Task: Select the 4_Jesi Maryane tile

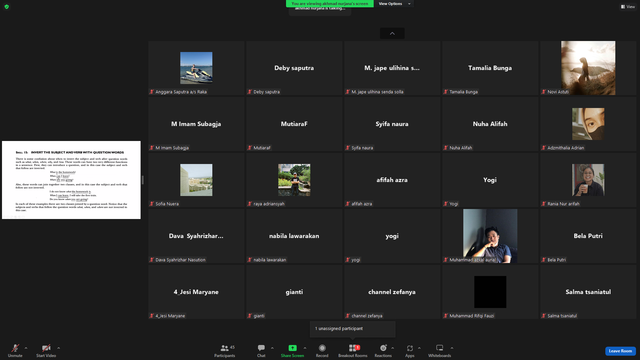Action: pyautogui.click(x=196, y=292)
